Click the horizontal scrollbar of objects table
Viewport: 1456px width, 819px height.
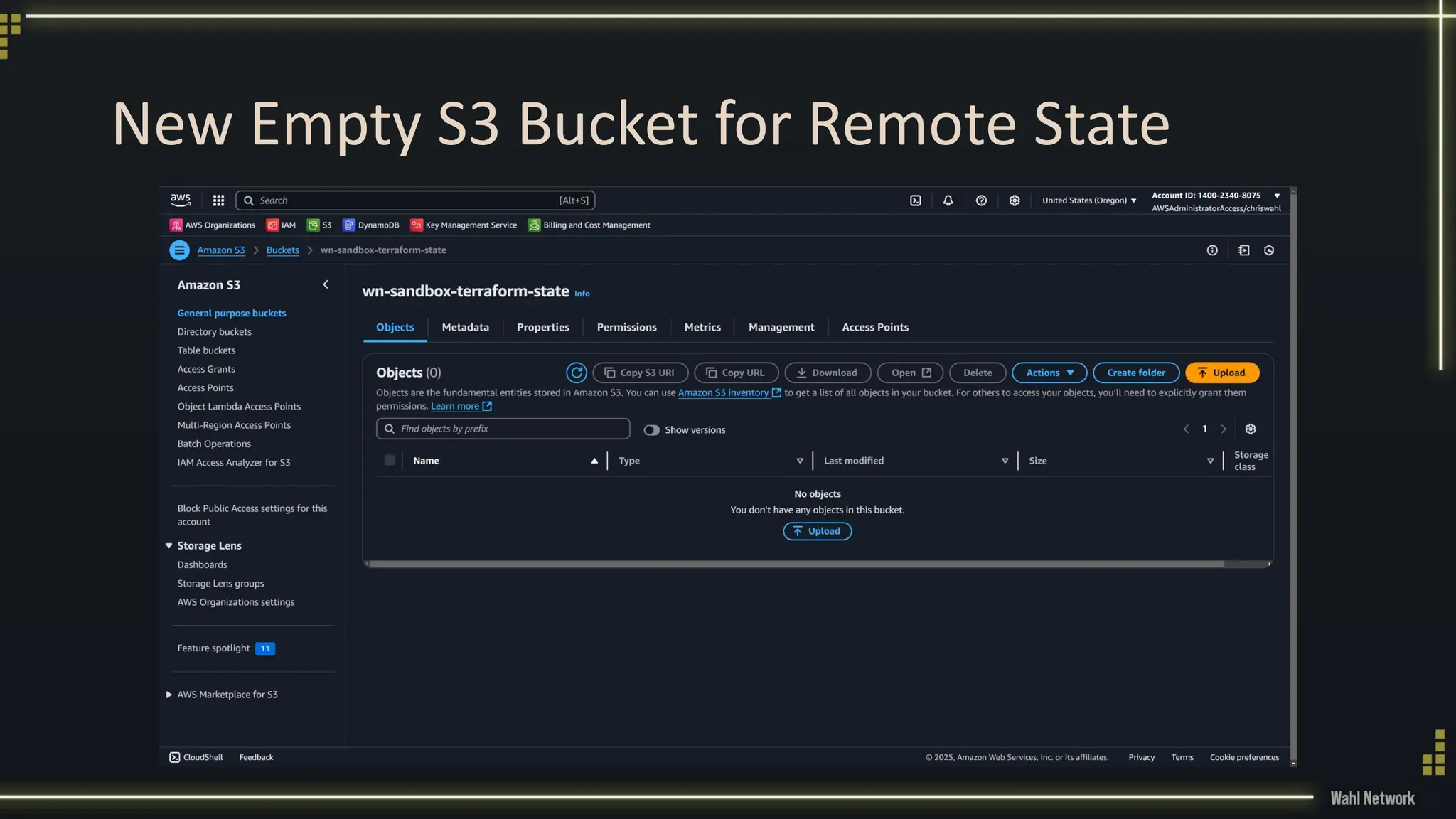pyautogui.click(x=796, y=564)
